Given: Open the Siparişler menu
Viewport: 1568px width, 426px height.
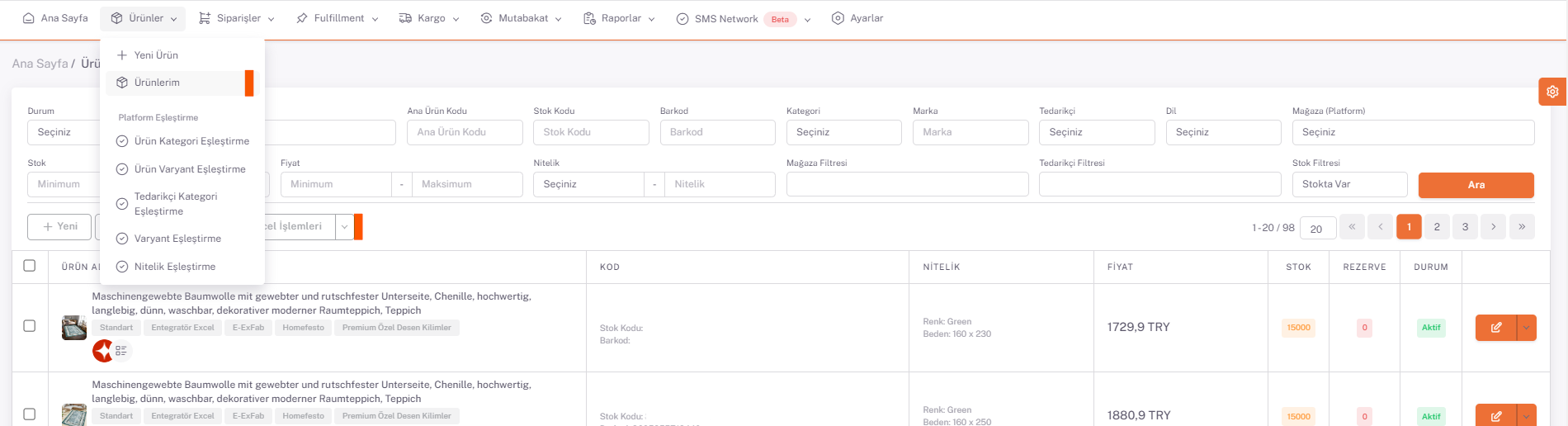Looking at the screenshot, I should coord(237,18).
